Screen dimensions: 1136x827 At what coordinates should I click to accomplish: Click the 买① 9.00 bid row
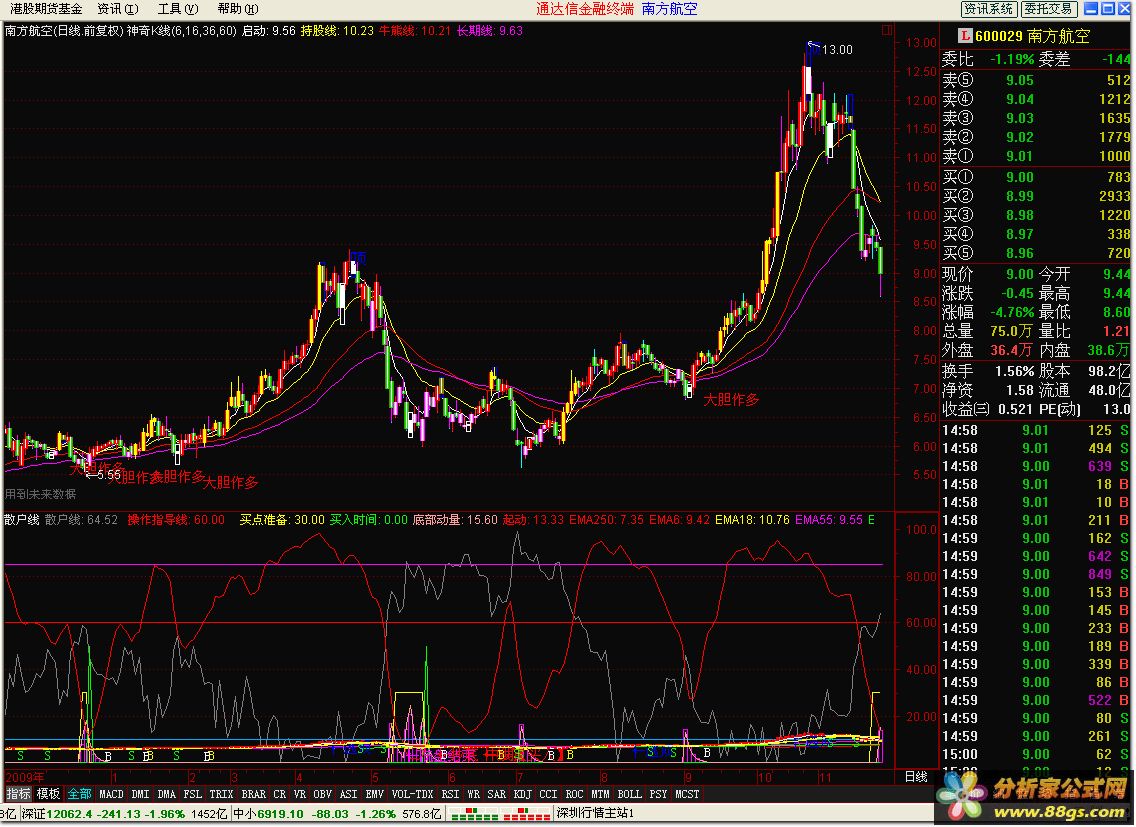click(x=1036, y=177)
